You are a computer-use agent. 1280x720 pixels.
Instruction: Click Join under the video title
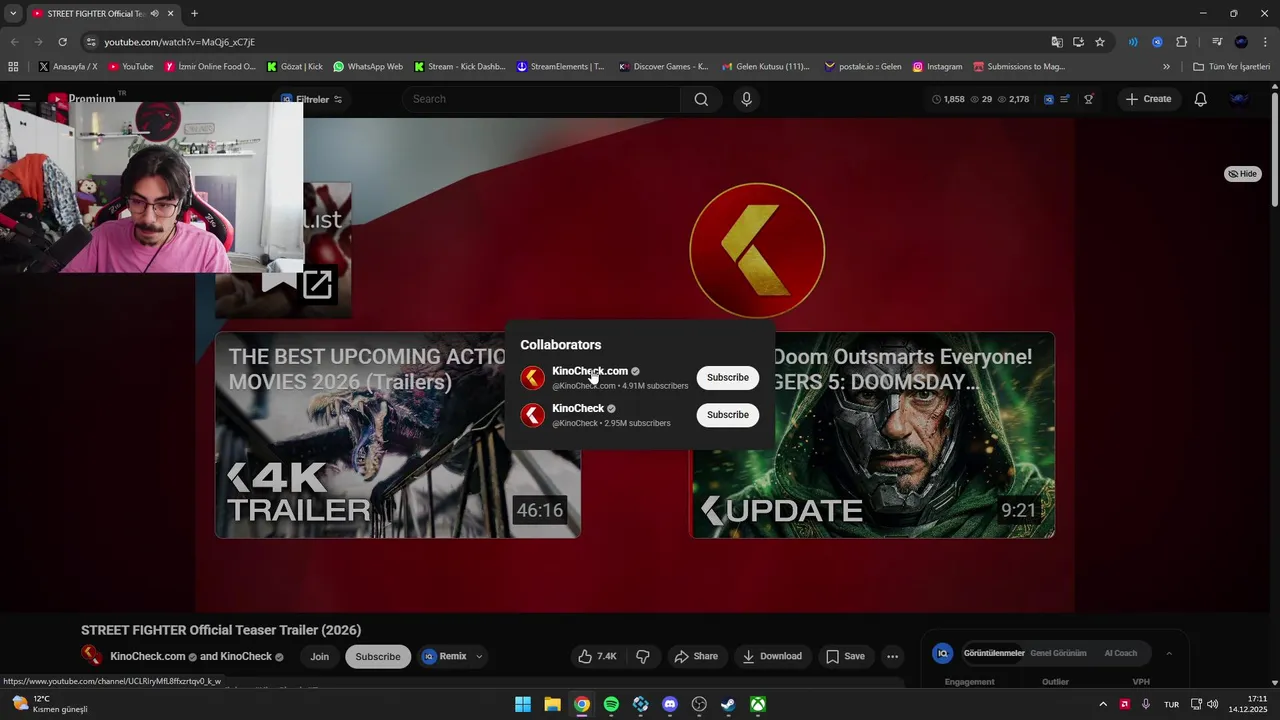pyautogui.click(x=319, y=656)
